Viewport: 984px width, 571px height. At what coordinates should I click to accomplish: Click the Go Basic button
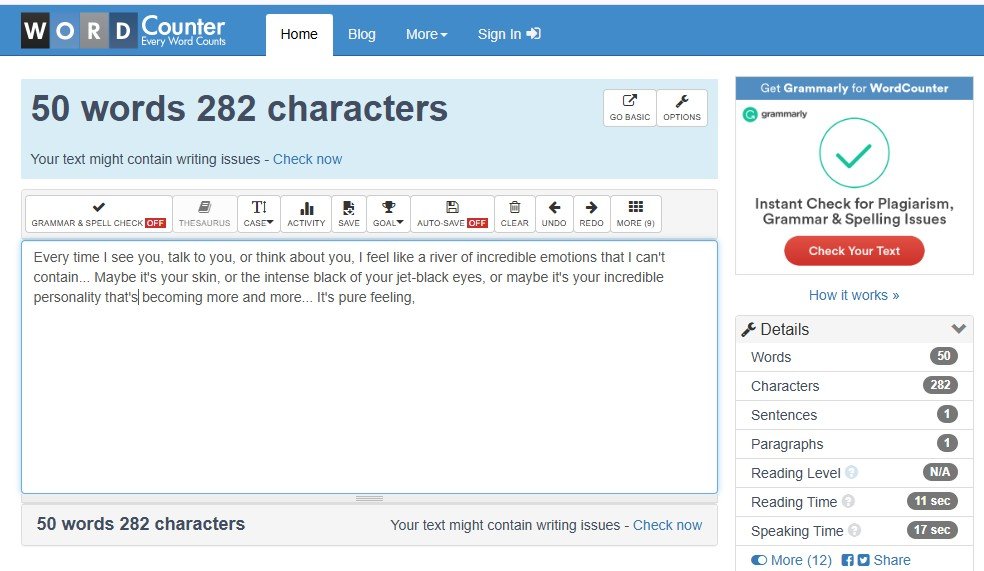coord(629,108)
